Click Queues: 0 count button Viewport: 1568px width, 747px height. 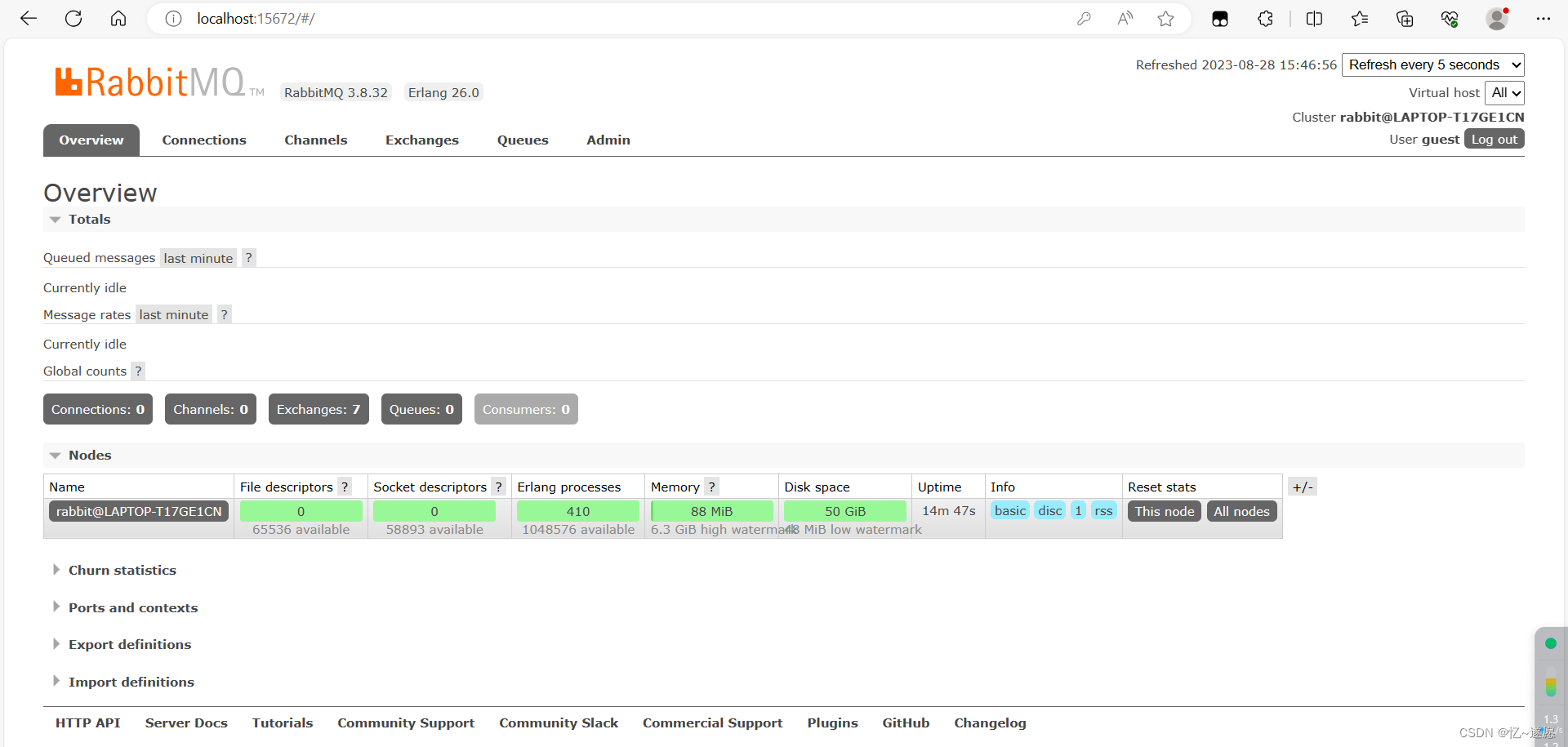[421, 409]
